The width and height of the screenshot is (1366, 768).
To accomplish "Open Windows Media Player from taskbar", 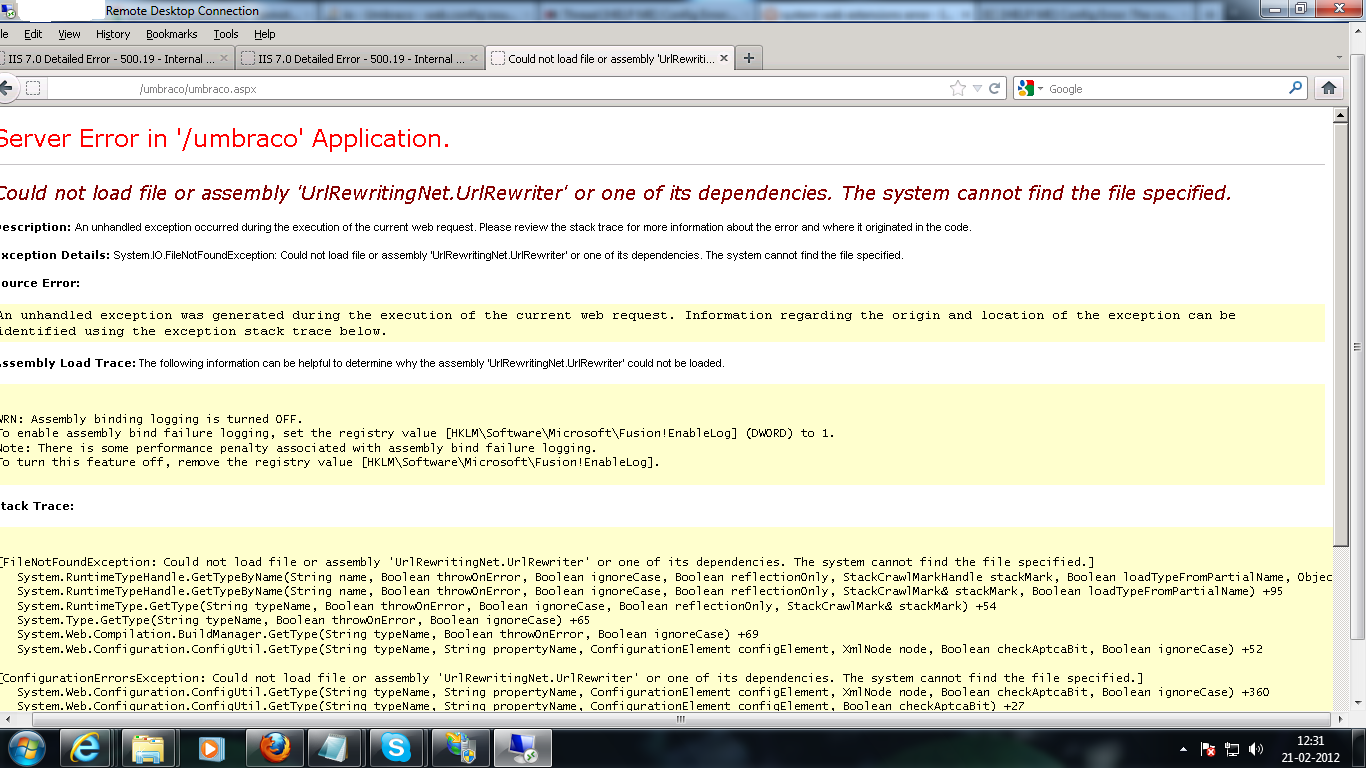I will coord(211,748).
